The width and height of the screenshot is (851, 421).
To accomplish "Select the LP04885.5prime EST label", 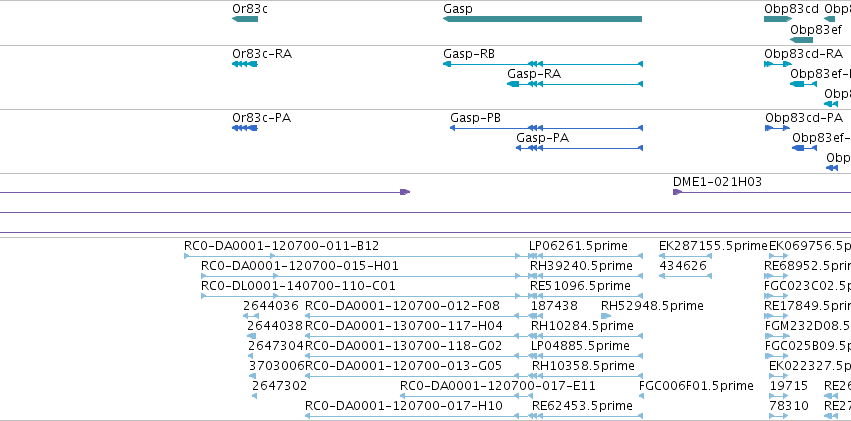I will click(580, 346).
